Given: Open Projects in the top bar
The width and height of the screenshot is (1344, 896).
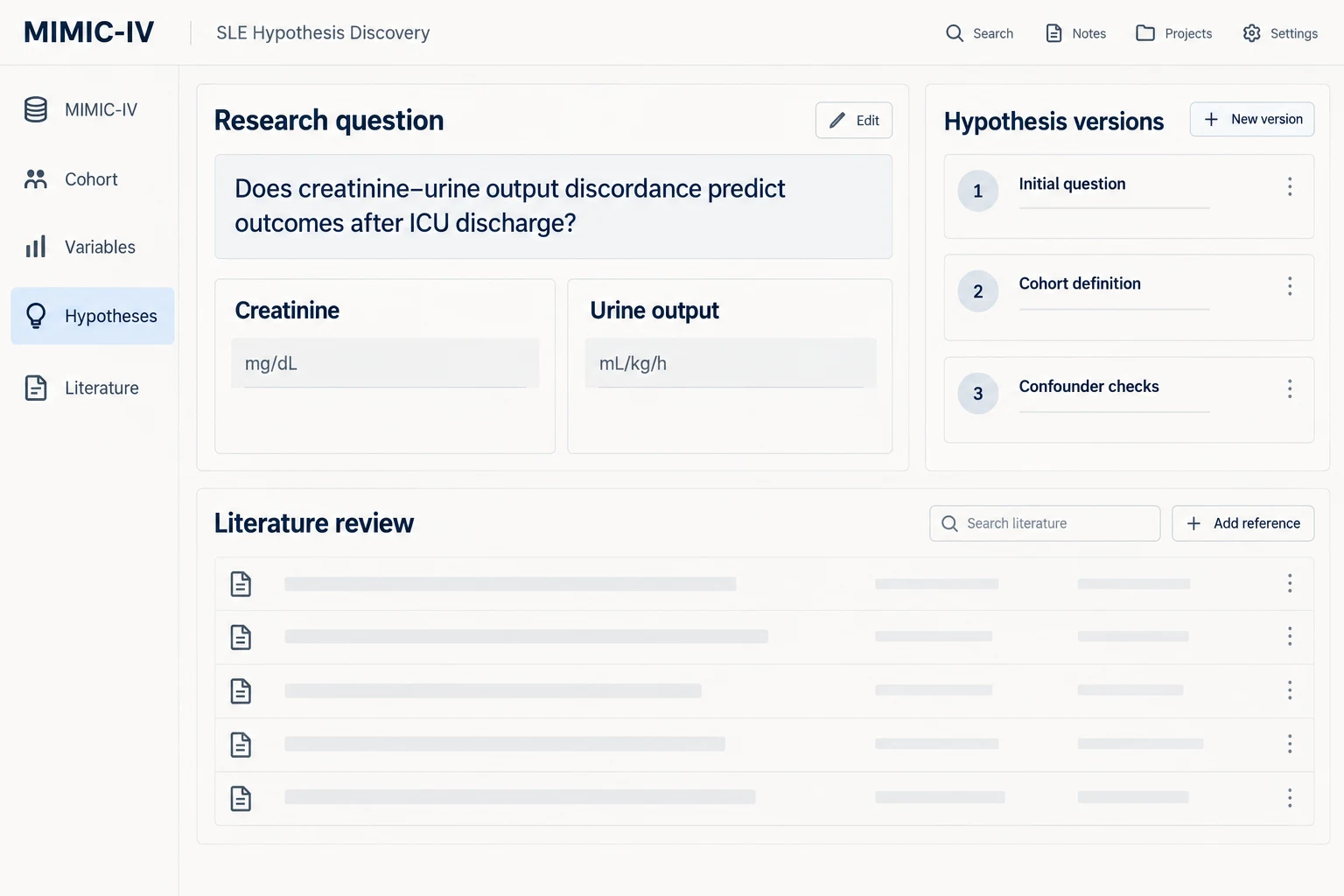Looking at the screenshot, I should tap(1174, 33).
